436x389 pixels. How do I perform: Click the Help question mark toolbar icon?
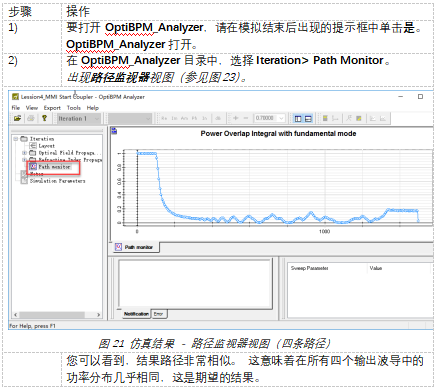(x=44, y=118)
